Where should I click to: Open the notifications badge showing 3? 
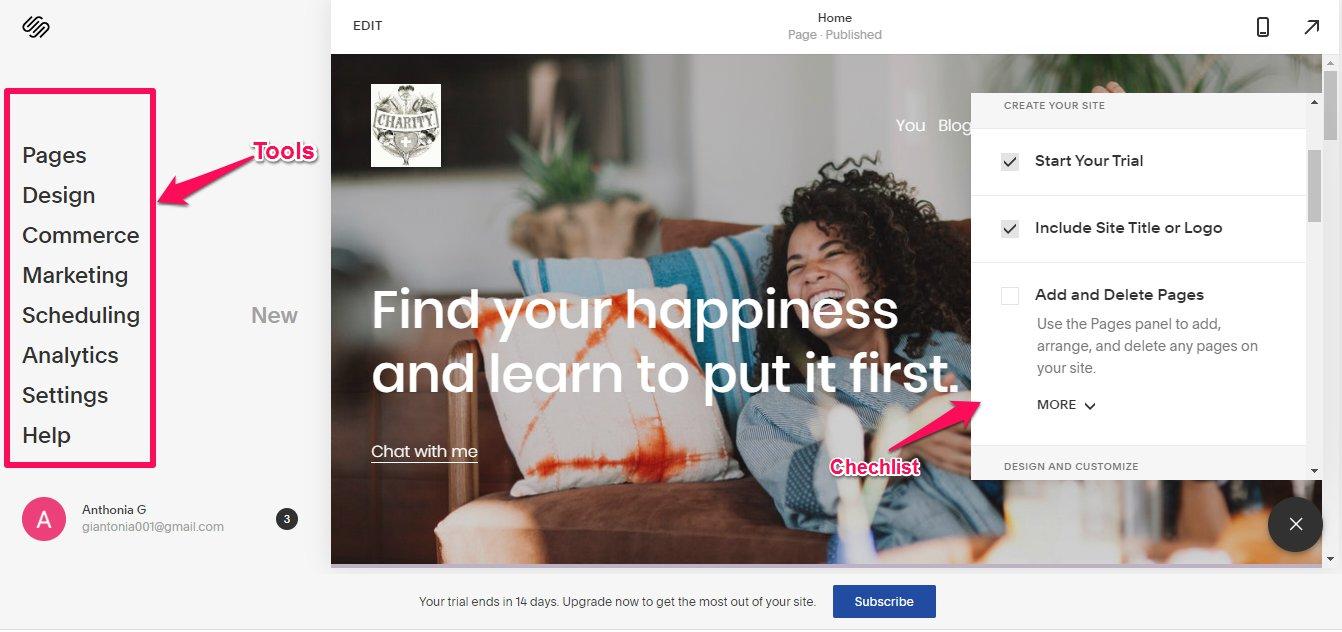coord(287,519)
